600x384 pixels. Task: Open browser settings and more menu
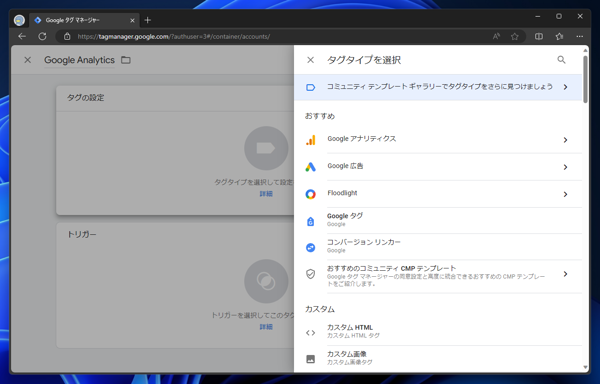pyautogui.click(x=580, y=36)
